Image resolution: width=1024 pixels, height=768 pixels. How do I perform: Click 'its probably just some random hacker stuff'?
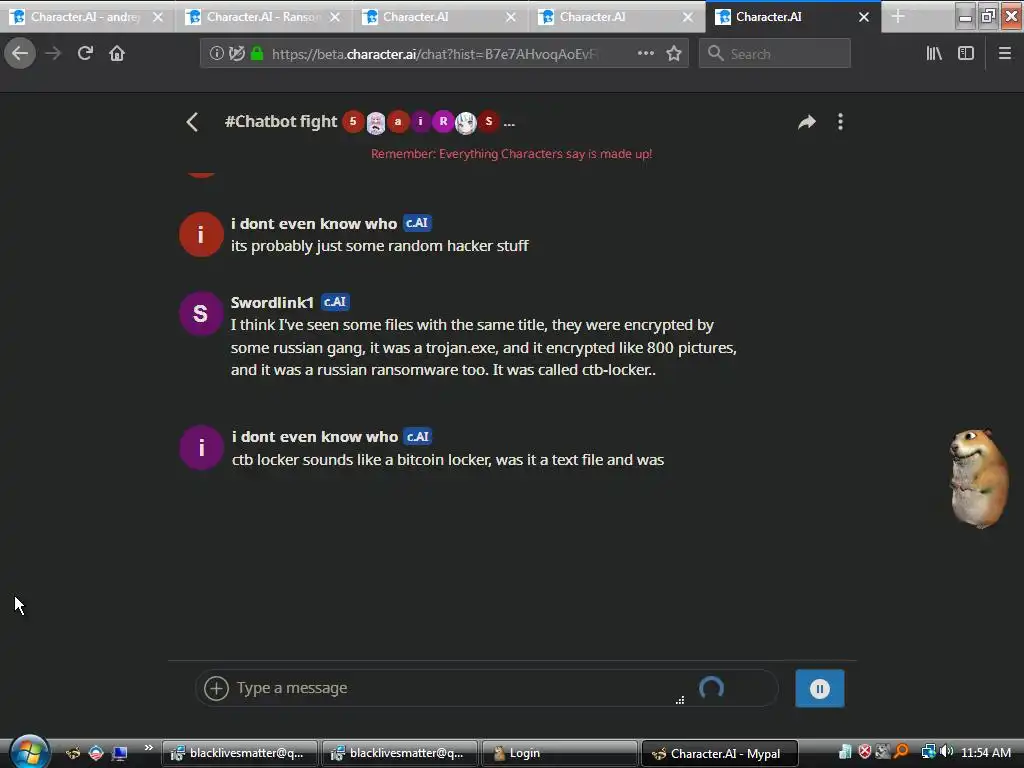(379, 246)
